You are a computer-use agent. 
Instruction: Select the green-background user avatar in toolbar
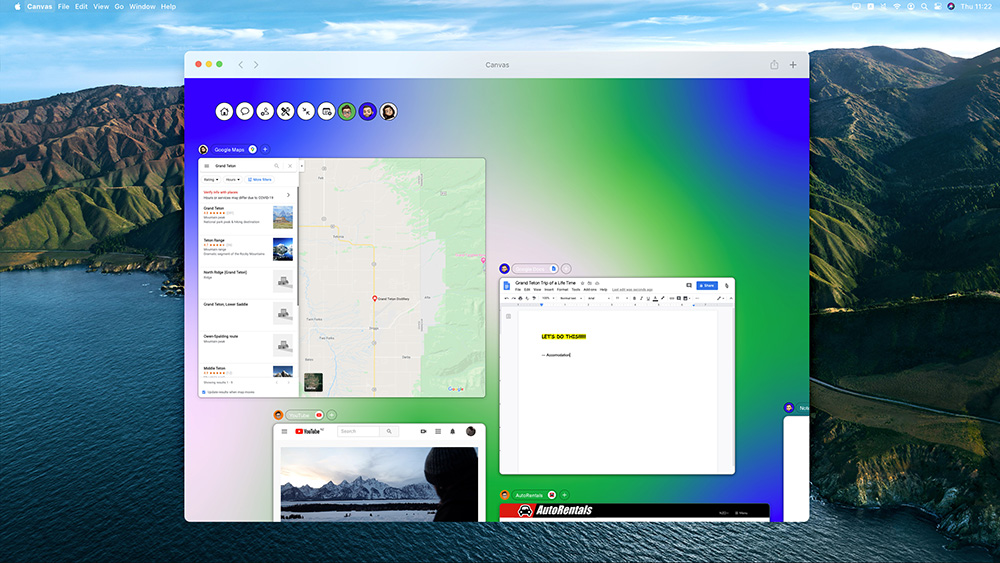tap(347, 112)
